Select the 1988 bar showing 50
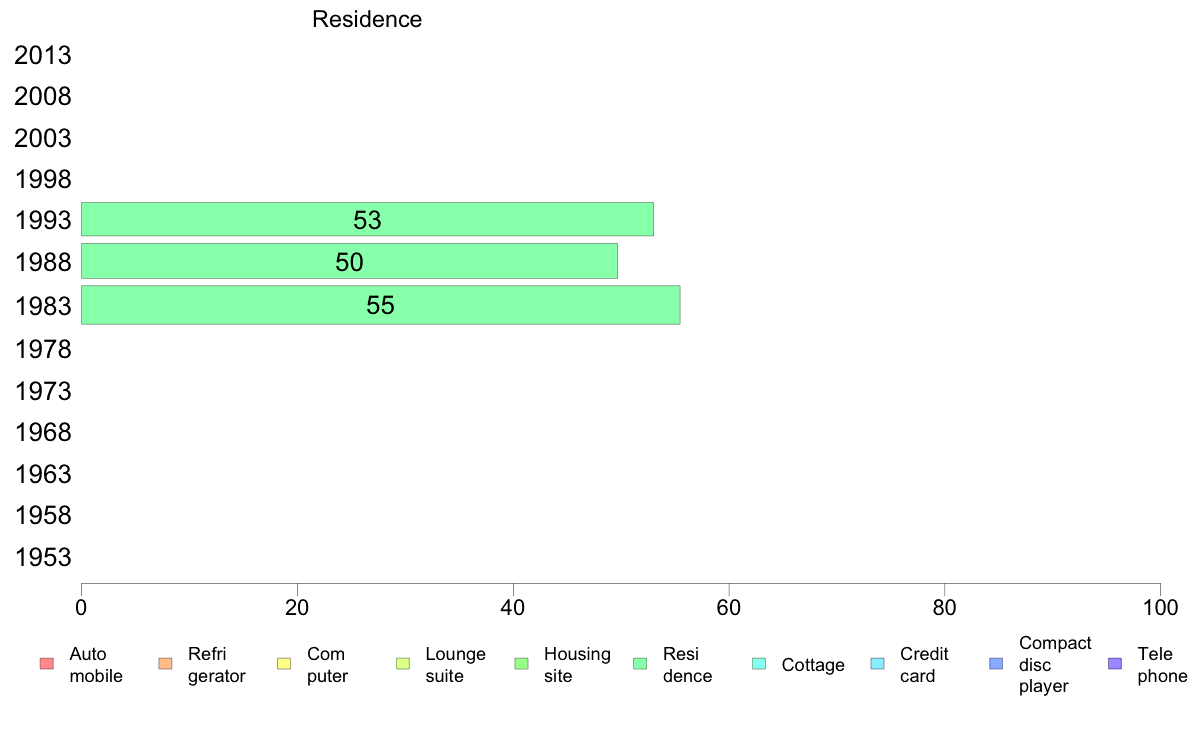This screenshot has height=736, width=1188. [349, 261]
